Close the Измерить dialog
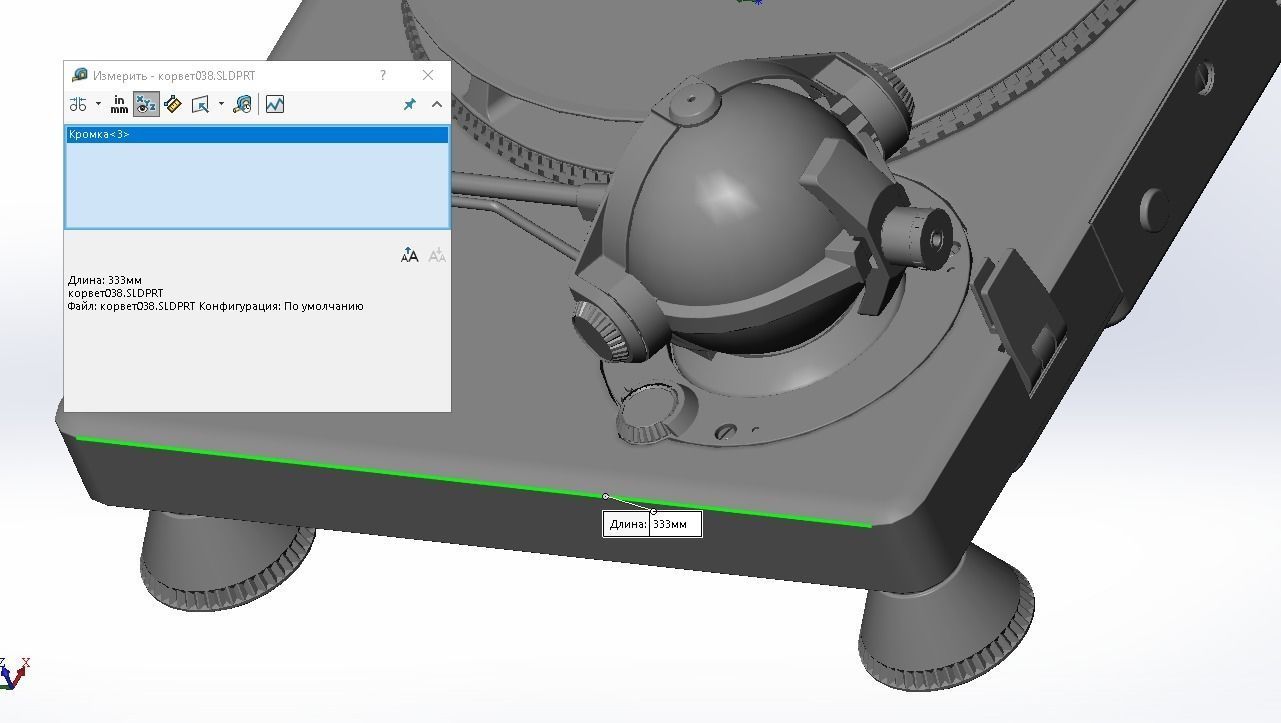 (x=428, y=75)
